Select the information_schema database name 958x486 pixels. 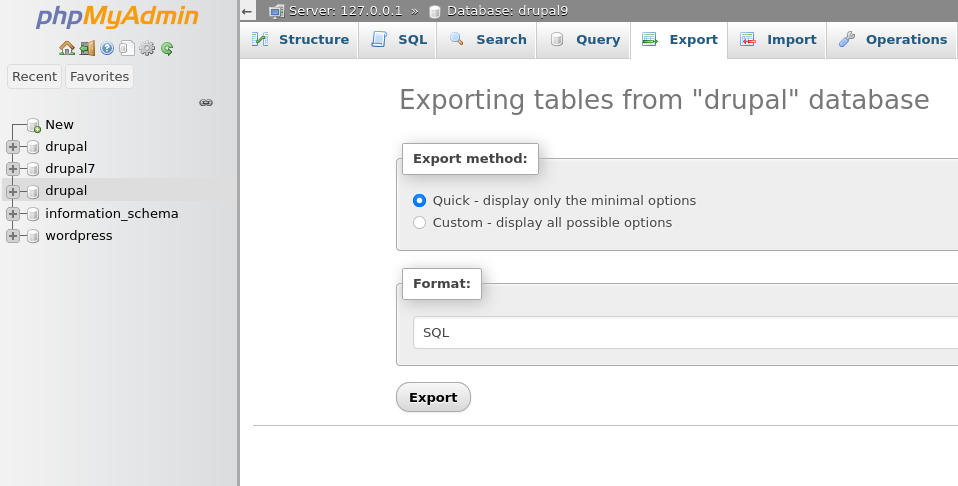[x=112, y=213]
